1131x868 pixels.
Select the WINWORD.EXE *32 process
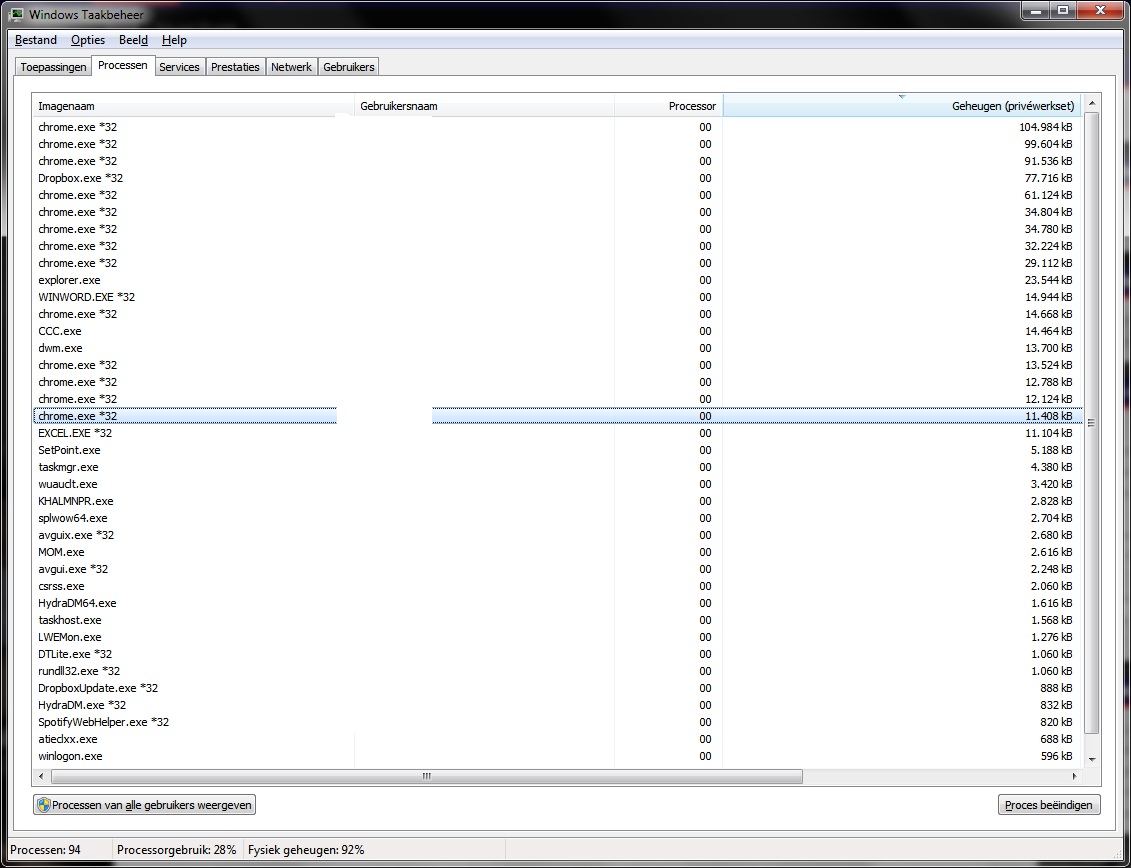(x=557, y=297)
